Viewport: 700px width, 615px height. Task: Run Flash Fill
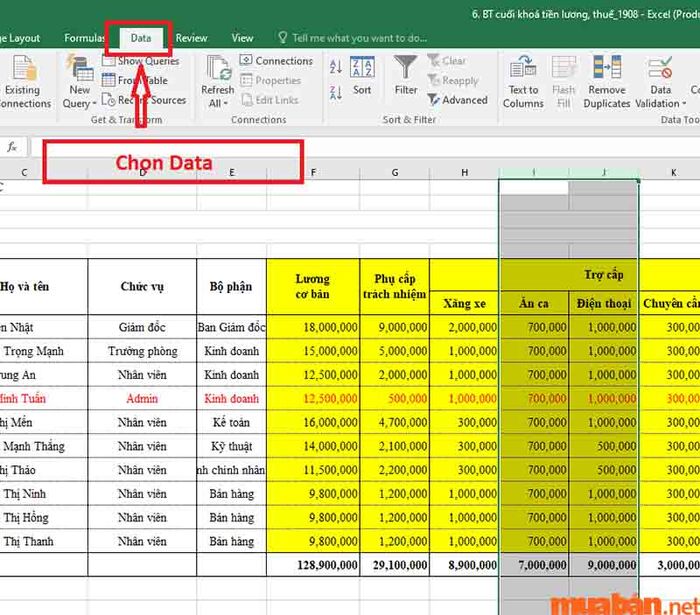[x=563, y=82]
